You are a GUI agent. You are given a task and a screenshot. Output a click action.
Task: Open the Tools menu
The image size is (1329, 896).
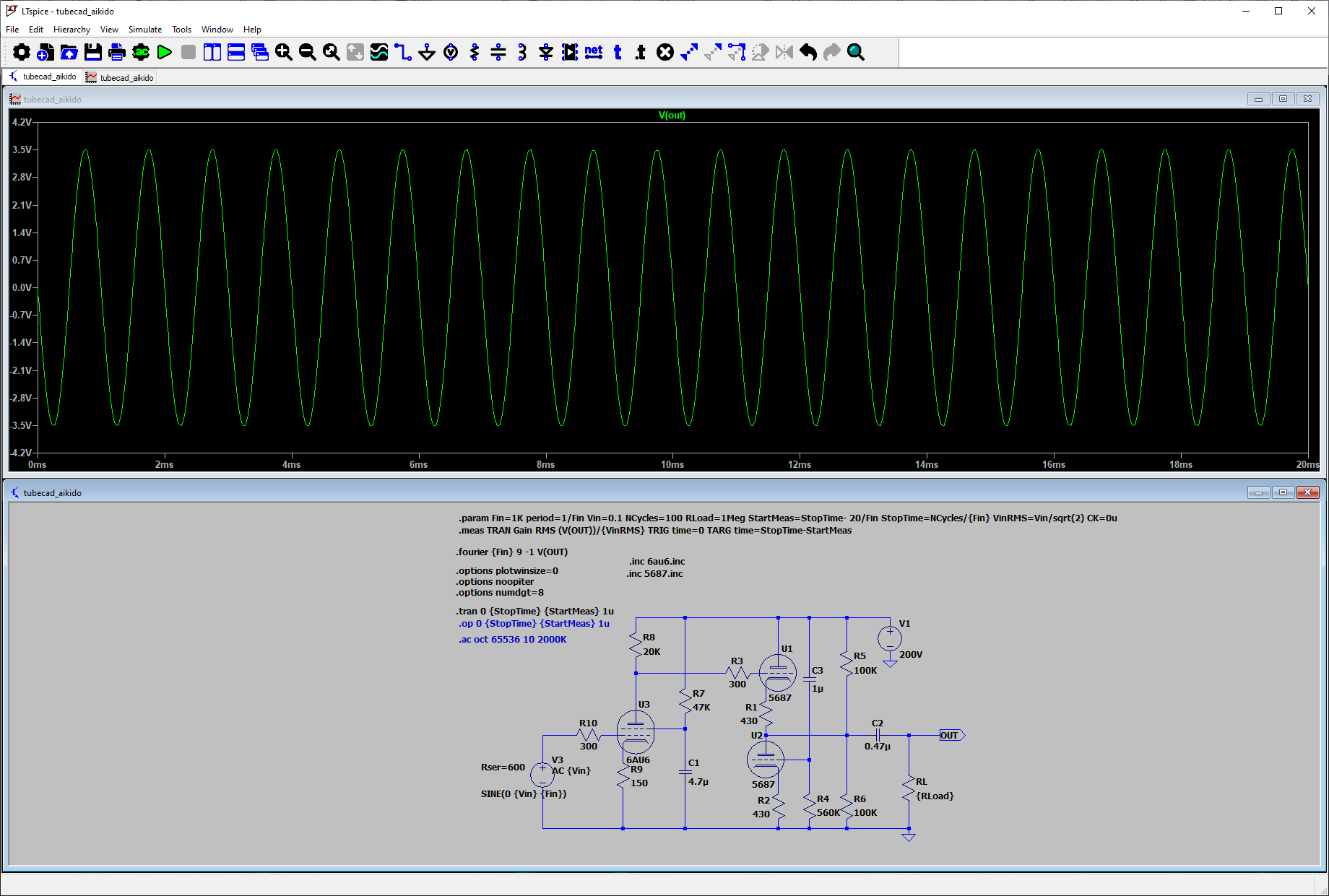pos(181,30)
